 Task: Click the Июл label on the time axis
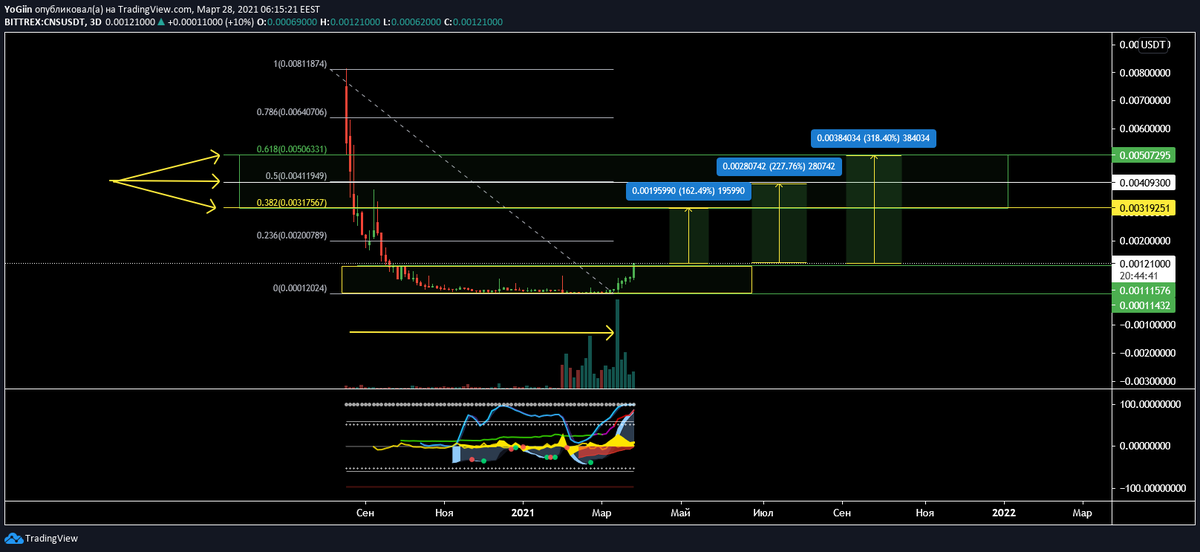(763, 511)
